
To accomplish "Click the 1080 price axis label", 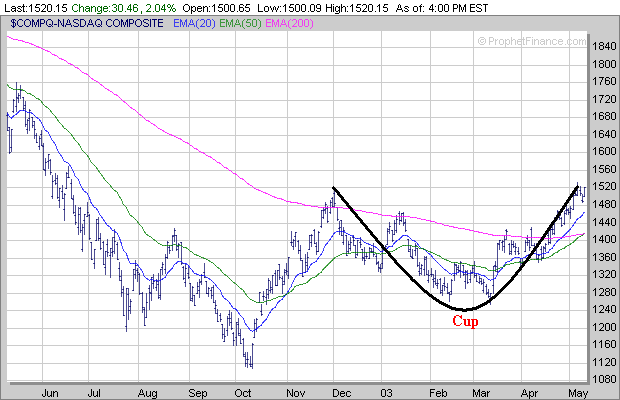I will click(604, 379).
